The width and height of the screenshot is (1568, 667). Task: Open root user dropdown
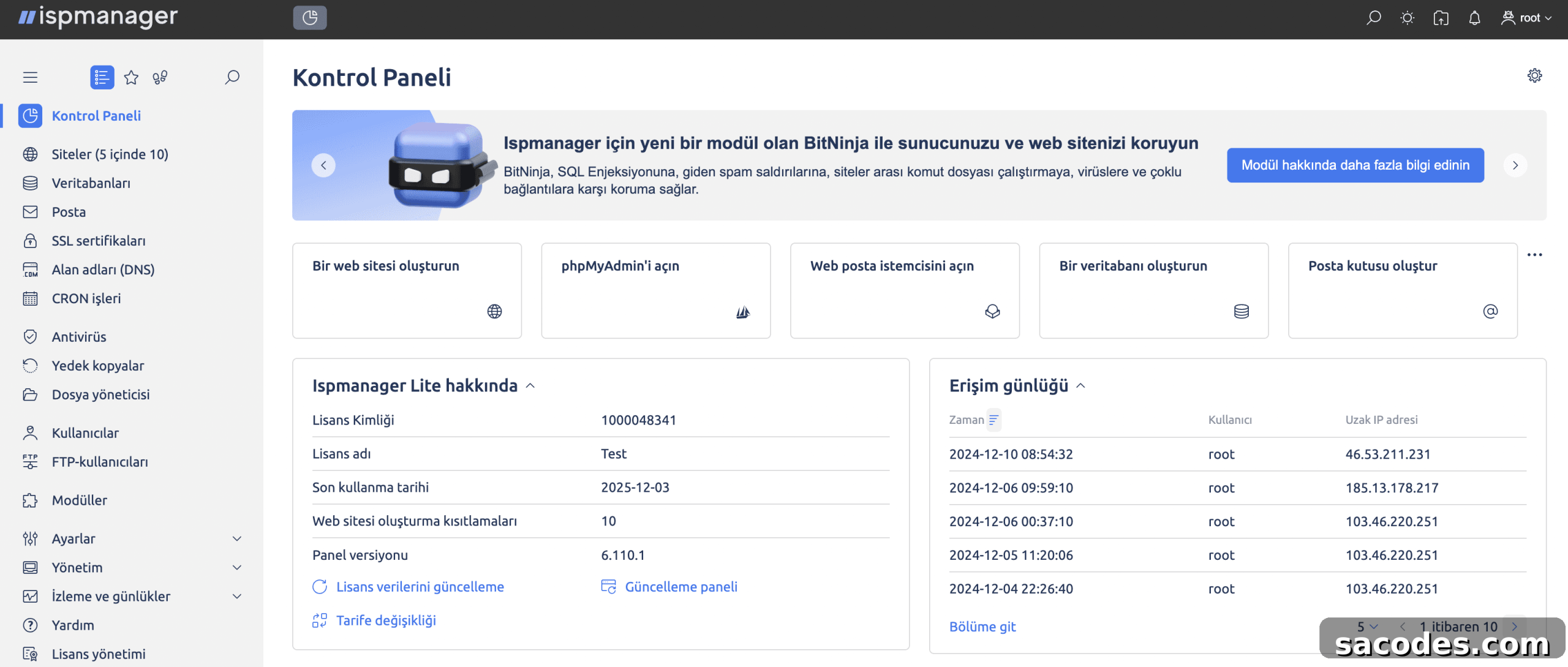1526,18
